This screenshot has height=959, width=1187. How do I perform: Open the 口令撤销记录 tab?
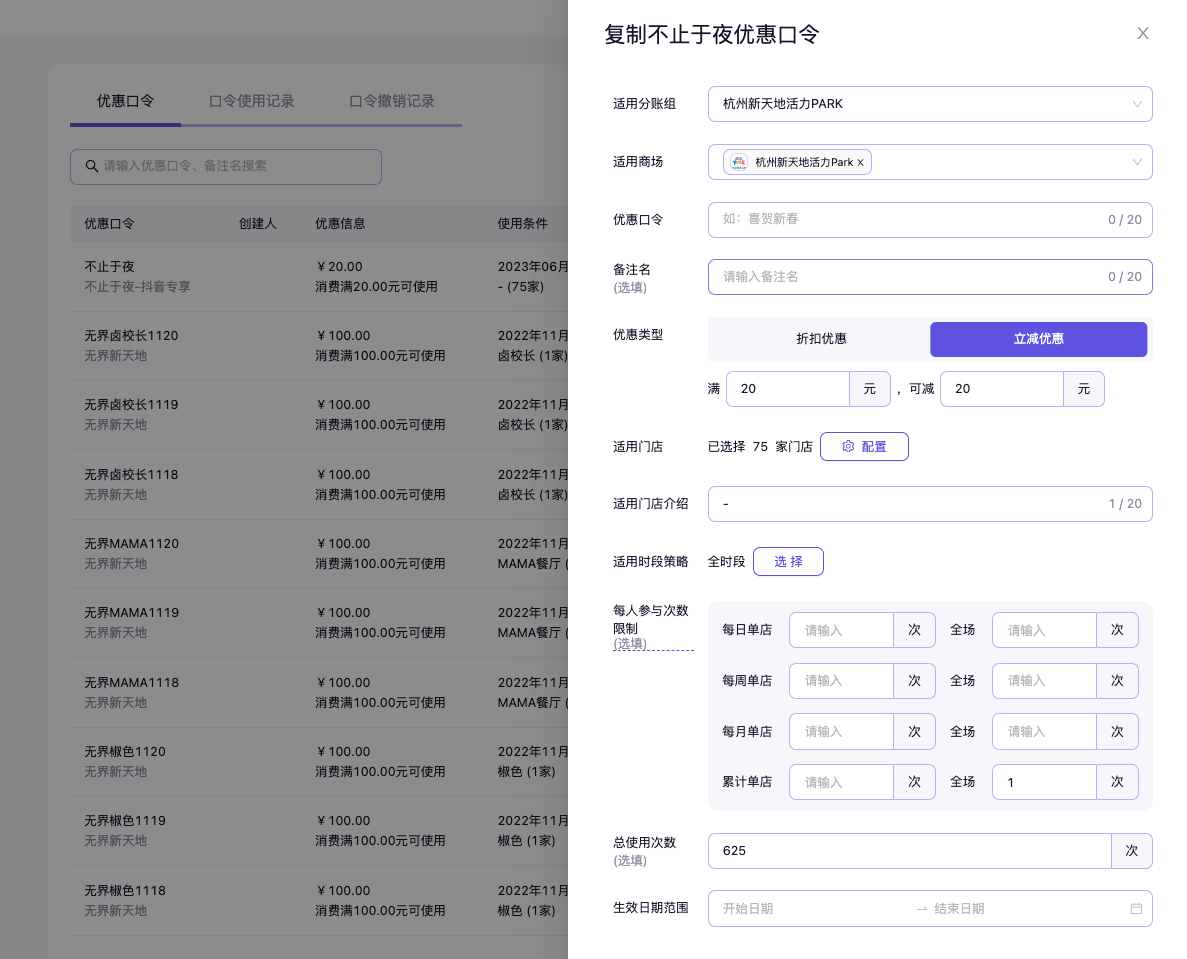pos(392,101)
